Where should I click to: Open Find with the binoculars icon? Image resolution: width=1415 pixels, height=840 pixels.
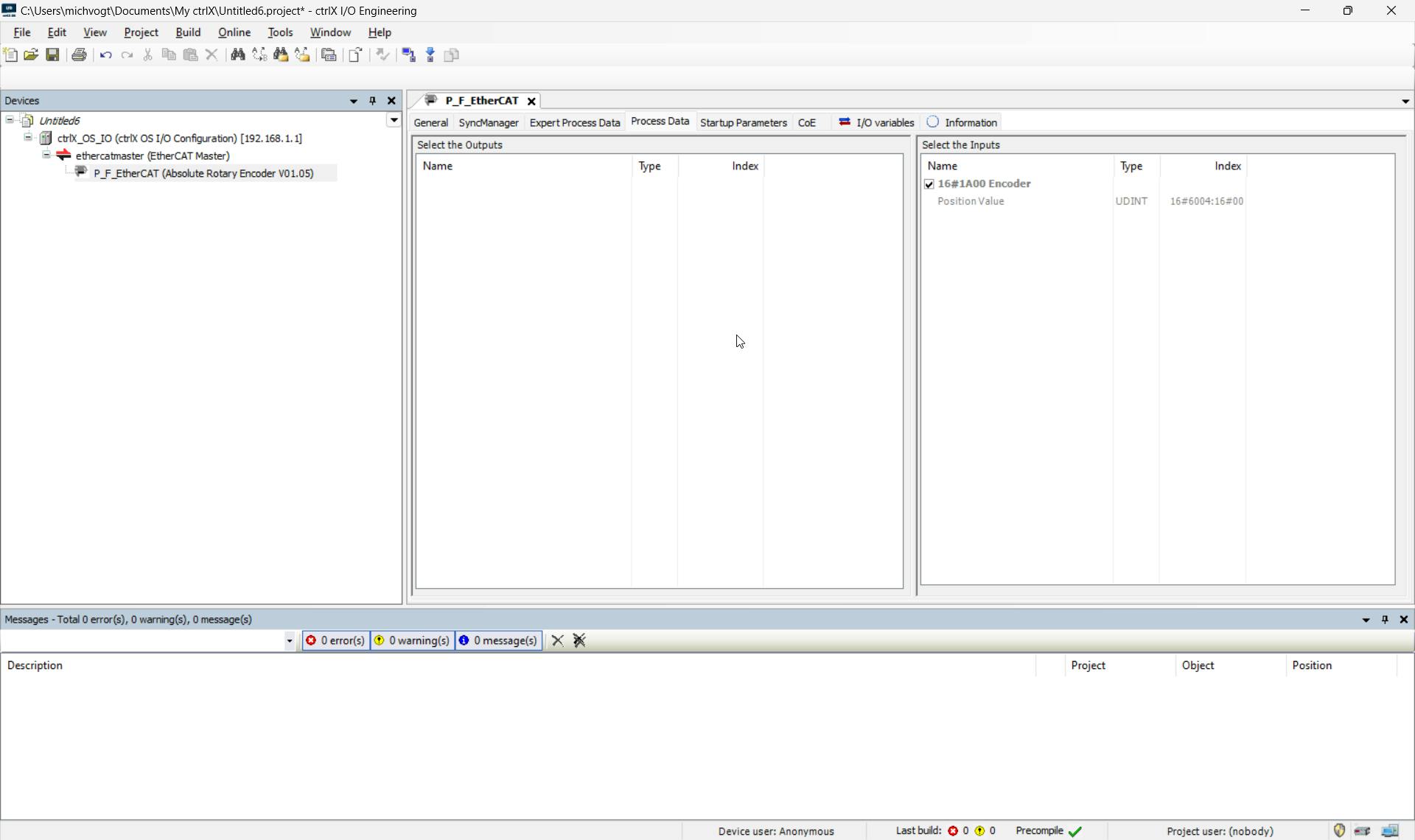(237, 55)
